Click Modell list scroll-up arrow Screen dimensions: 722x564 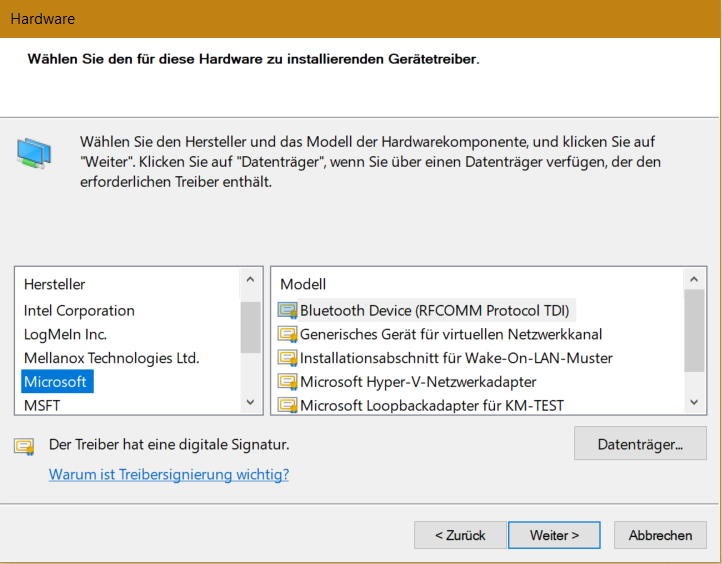(x=694, y=279)
